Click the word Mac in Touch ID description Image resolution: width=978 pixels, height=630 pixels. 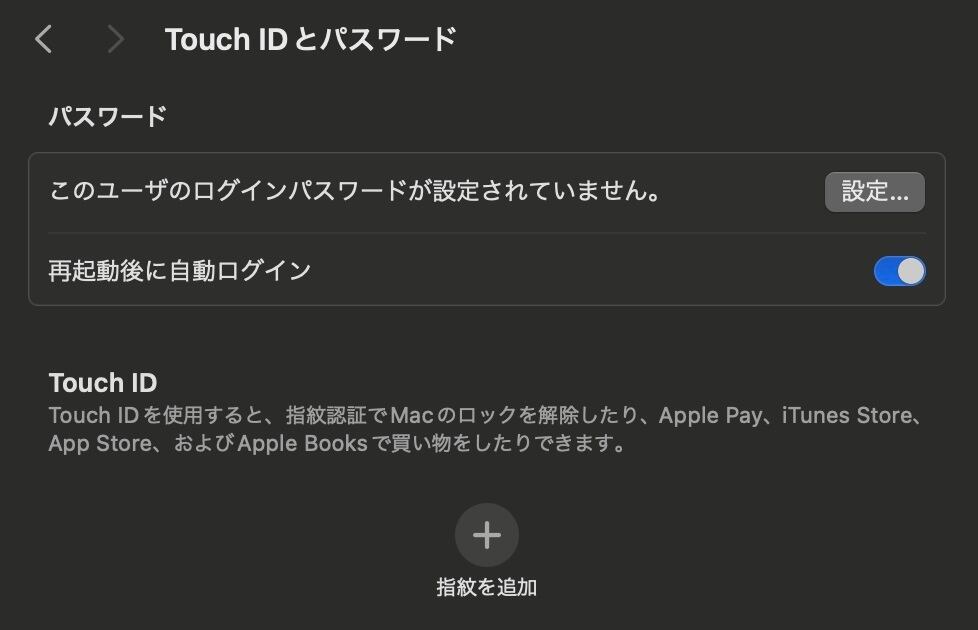[412, 415]
